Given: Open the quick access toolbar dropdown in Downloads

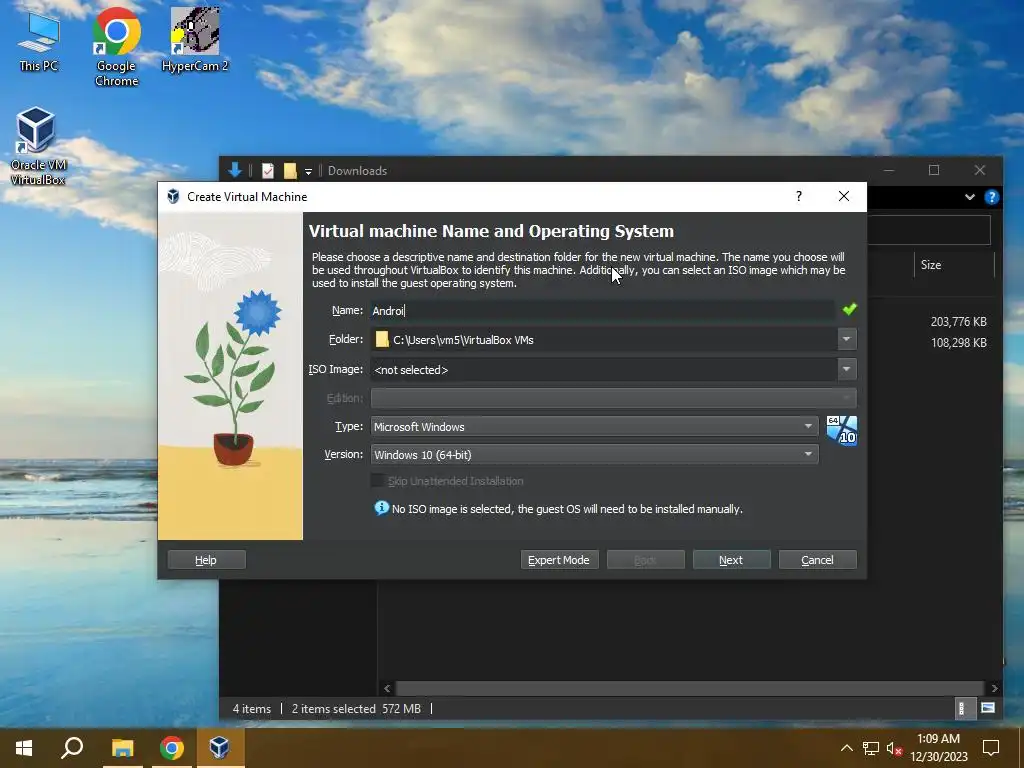Looking at the screenshot, I should point(308,172).
